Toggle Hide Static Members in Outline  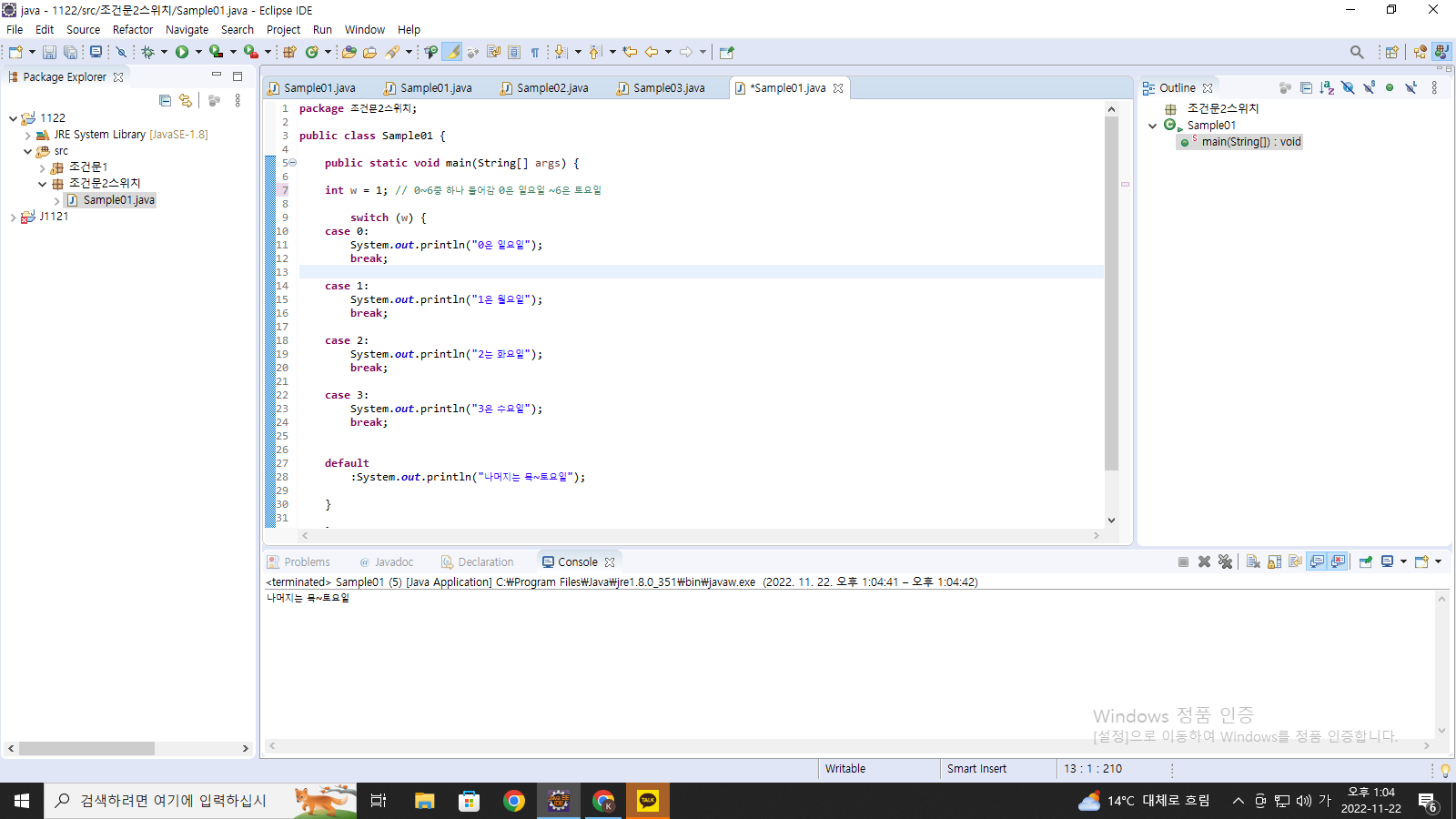pos(1369,88)
